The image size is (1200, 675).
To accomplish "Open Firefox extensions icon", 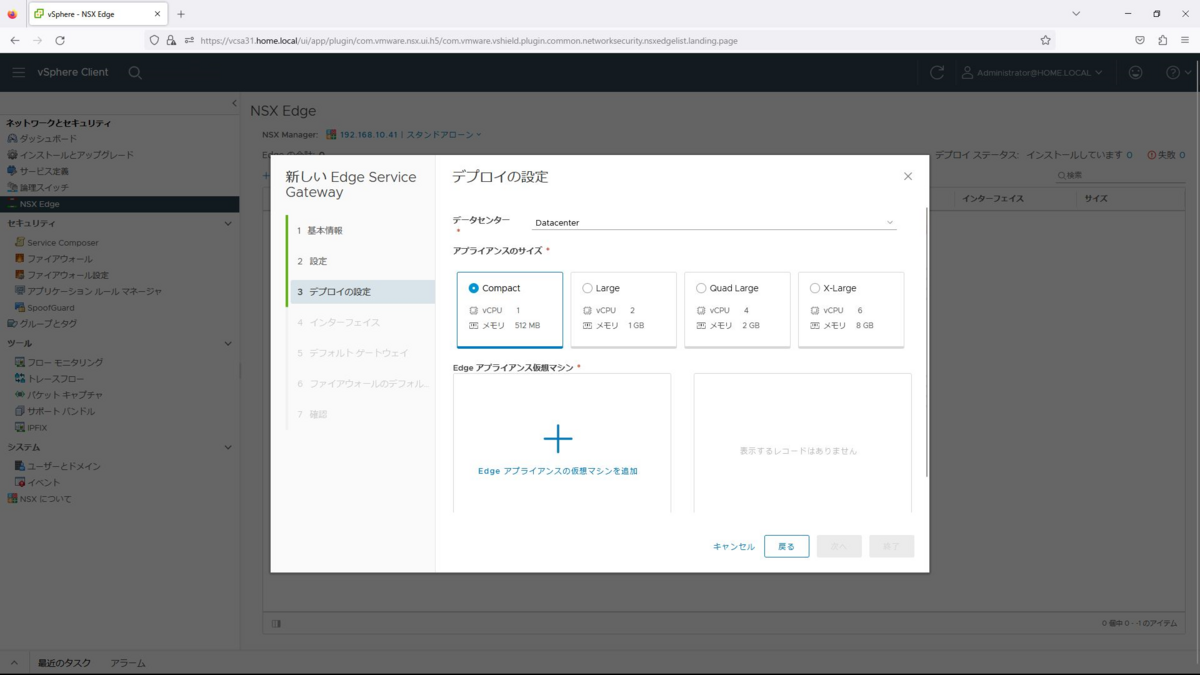I will [x=1163, y=40].
